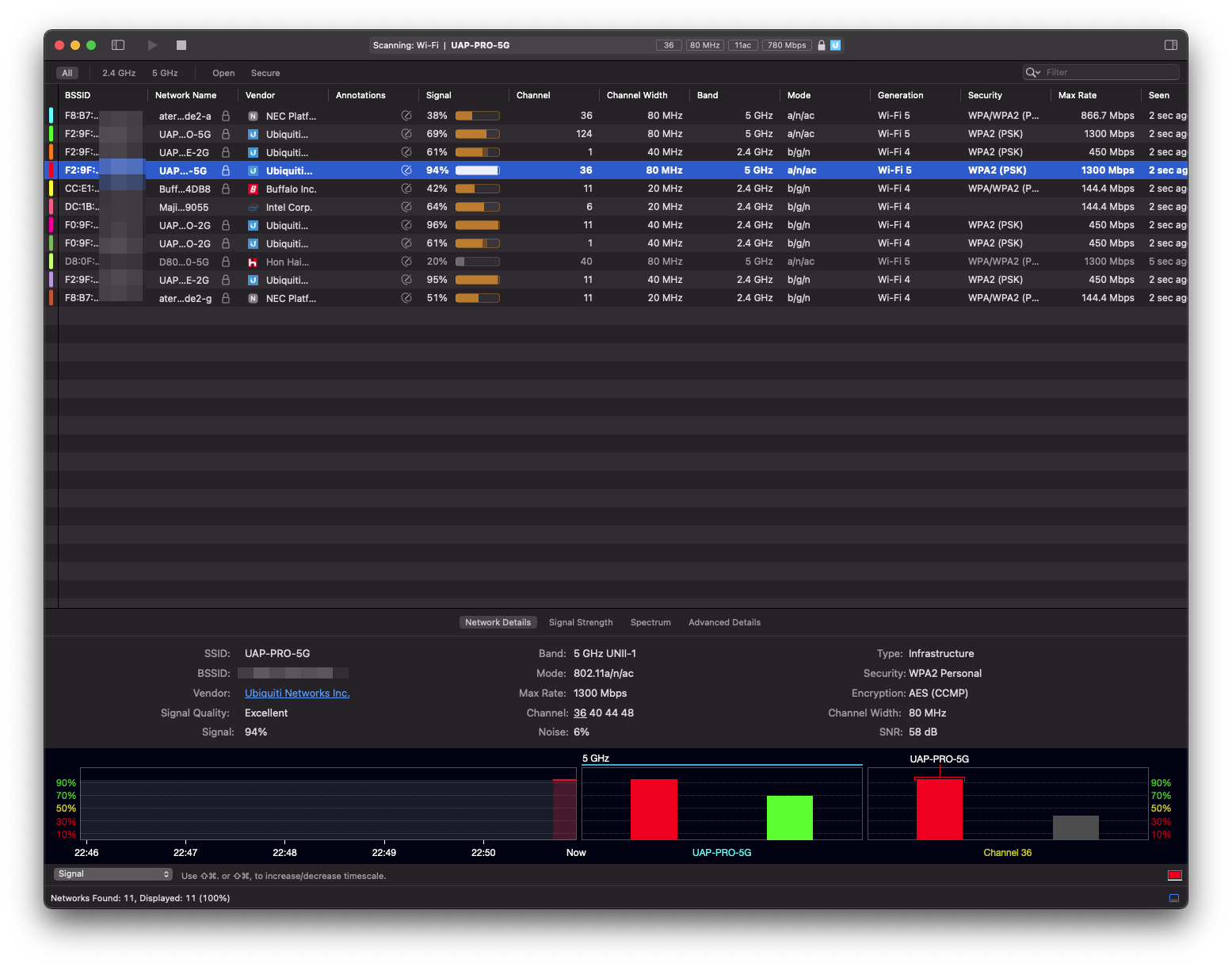The height and width of the screenshot is (967, 1232).
Task: Click the NEC vendor icon on the ater...de2-a row
Action: coord(253,116)
